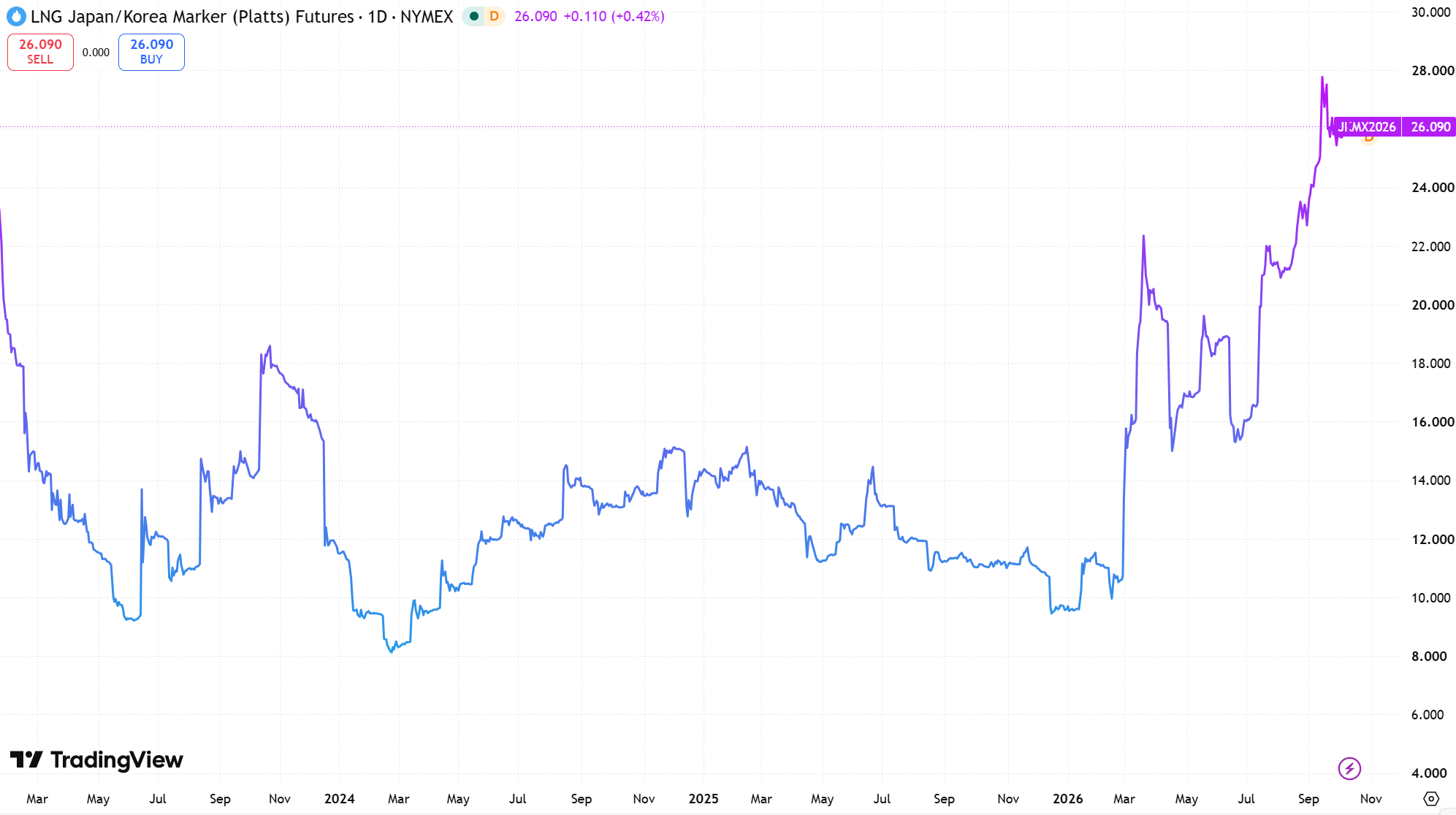Screen dimensions: 1456x815
Task: Click the blue flame symbol logo icon
Action: tap(16, 16)
